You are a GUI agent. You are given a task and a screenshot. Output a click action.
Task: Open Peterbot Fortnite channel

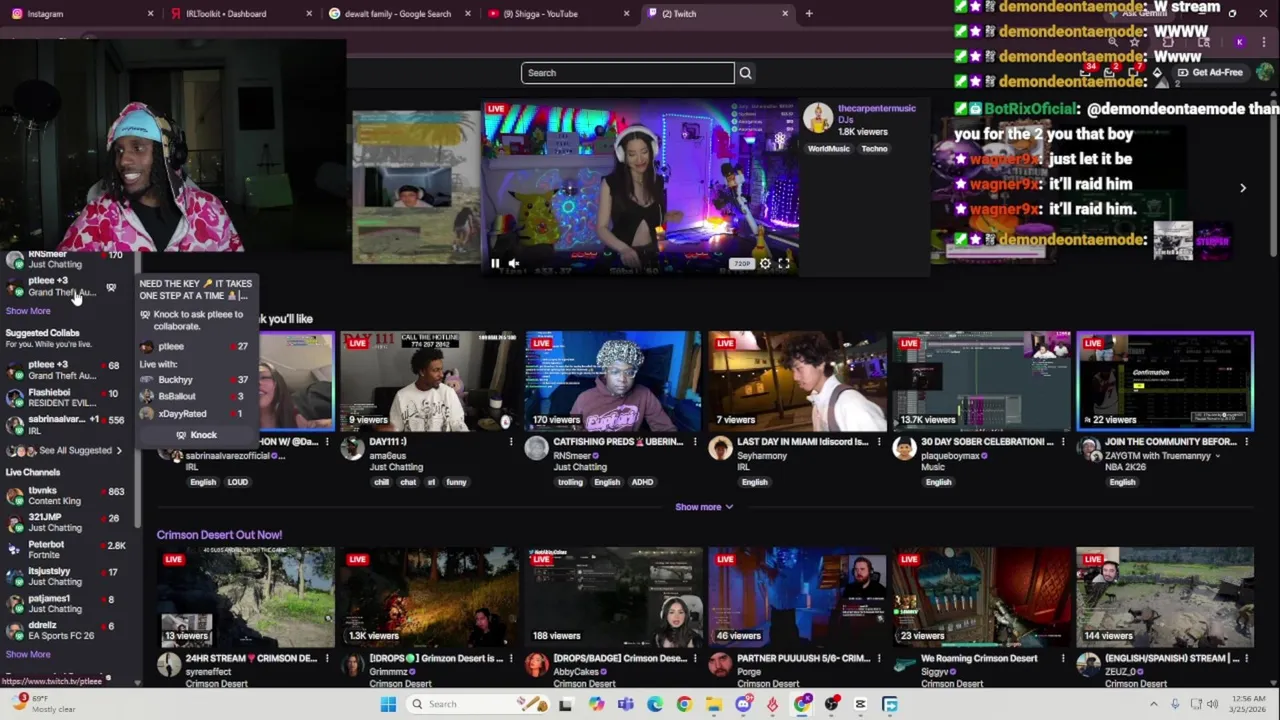pyautogui.click(x=65, y=550)
